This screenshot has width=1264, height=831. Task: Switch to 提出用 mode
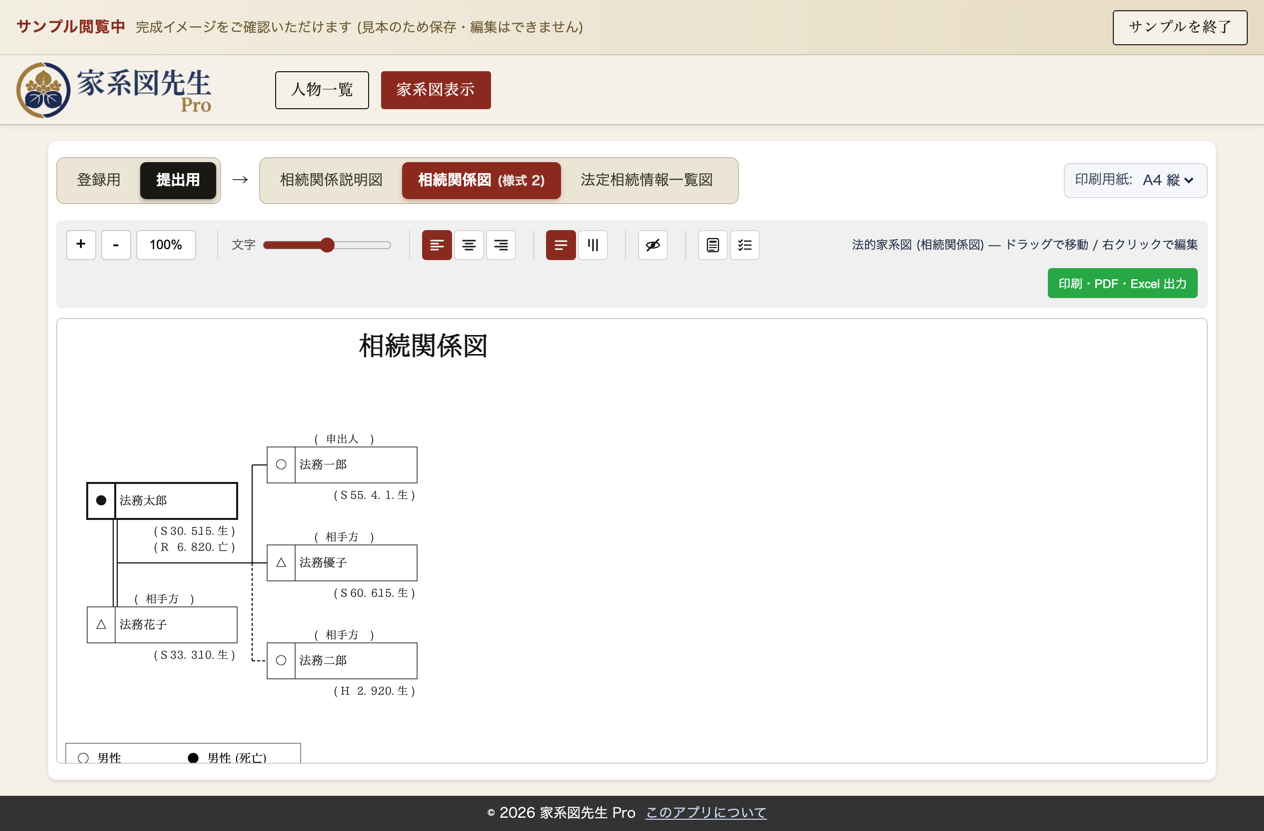click(x=178, y=180)
